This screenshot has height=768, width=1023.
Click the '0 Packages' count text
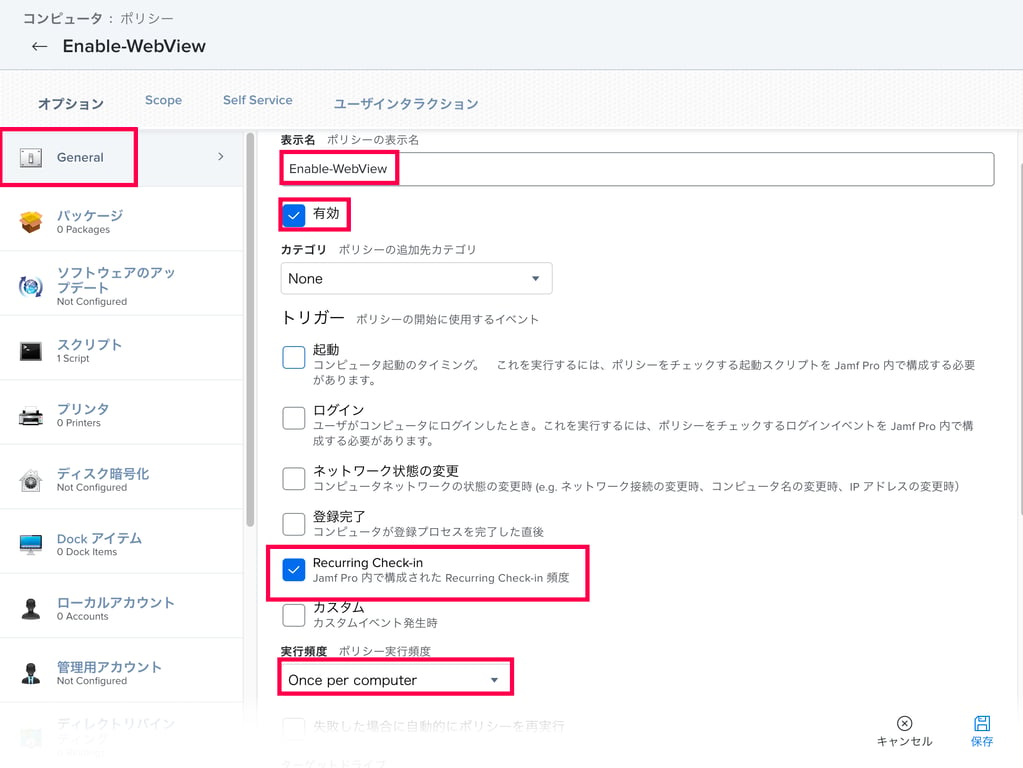coord(84,230)
